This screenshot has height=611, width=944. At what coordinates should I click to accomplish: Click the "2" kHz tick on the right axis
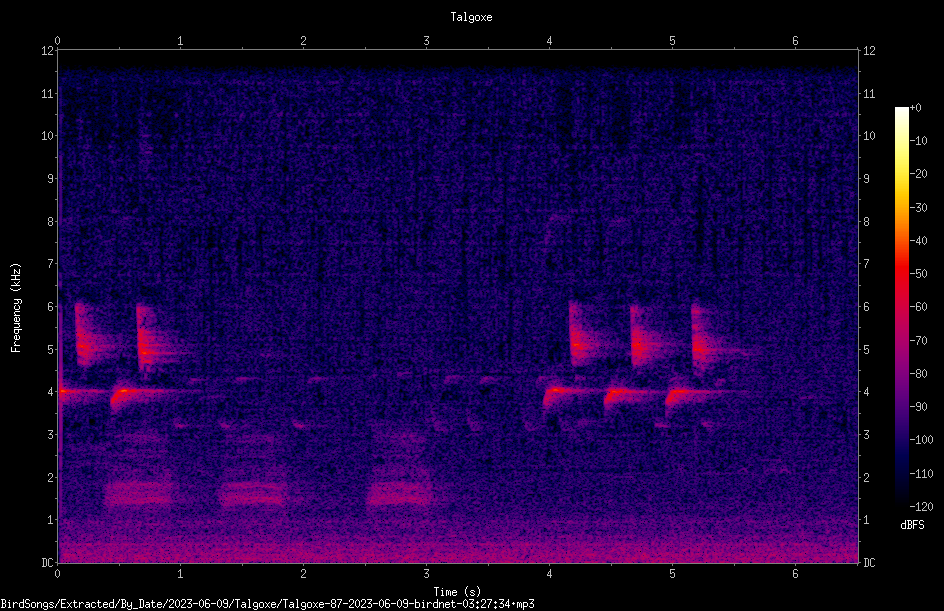click(x=866, y=477)
